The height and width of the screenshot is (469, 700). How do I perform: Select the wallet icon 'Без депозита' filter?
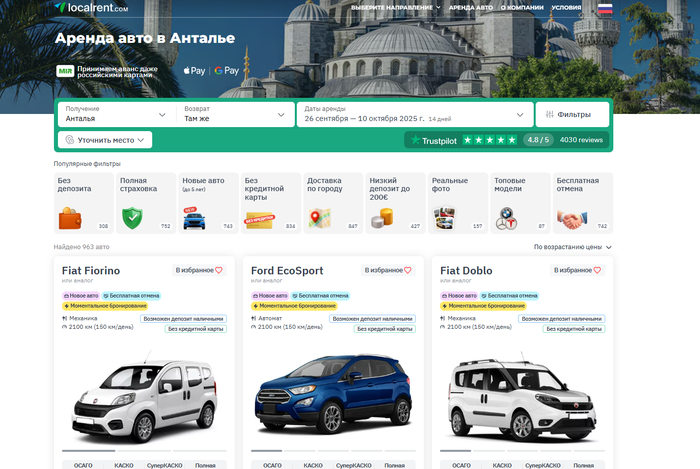[x=83, y=202]
